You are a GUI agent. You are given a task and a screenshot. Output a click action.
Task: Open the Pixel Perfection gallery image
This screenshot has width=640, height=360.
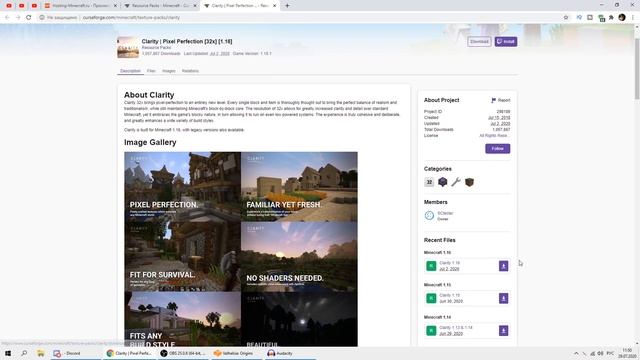click(x=182, y=187)
